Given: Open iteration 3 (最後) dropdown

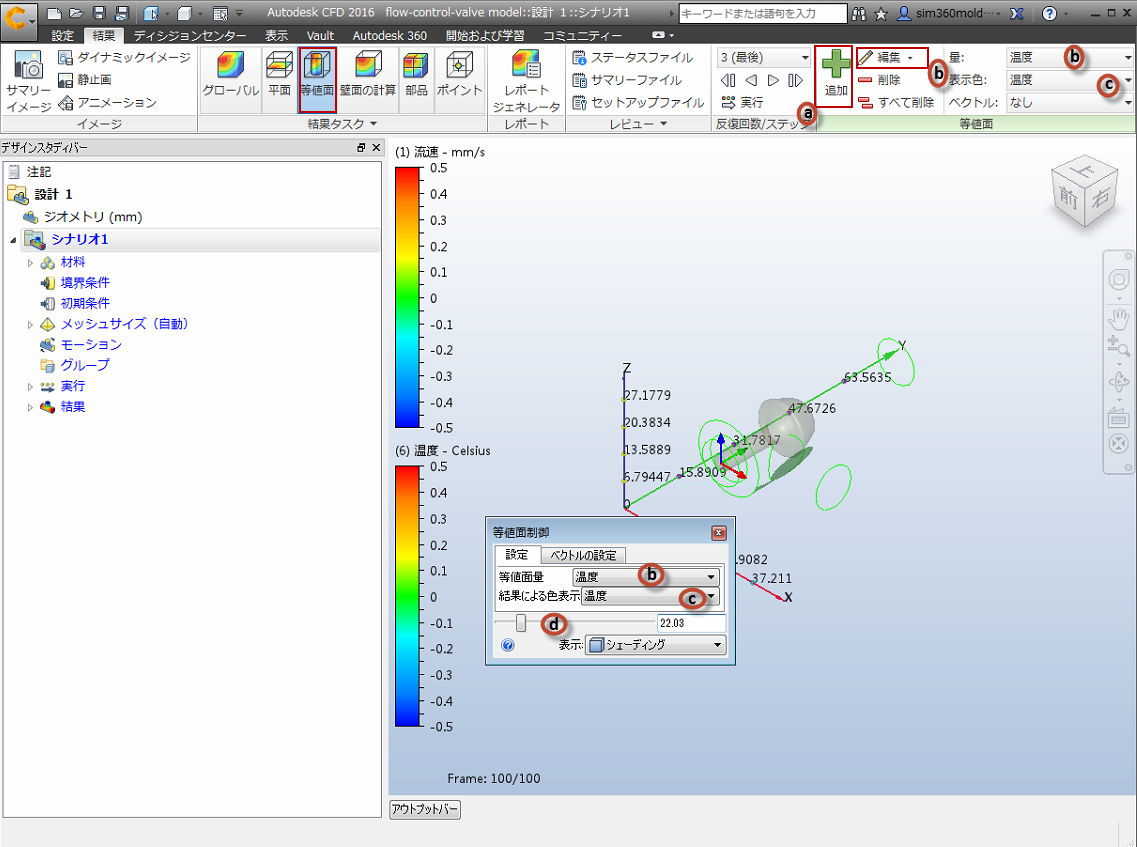Looking at the screenshot, I should click(x=764, y=57).
